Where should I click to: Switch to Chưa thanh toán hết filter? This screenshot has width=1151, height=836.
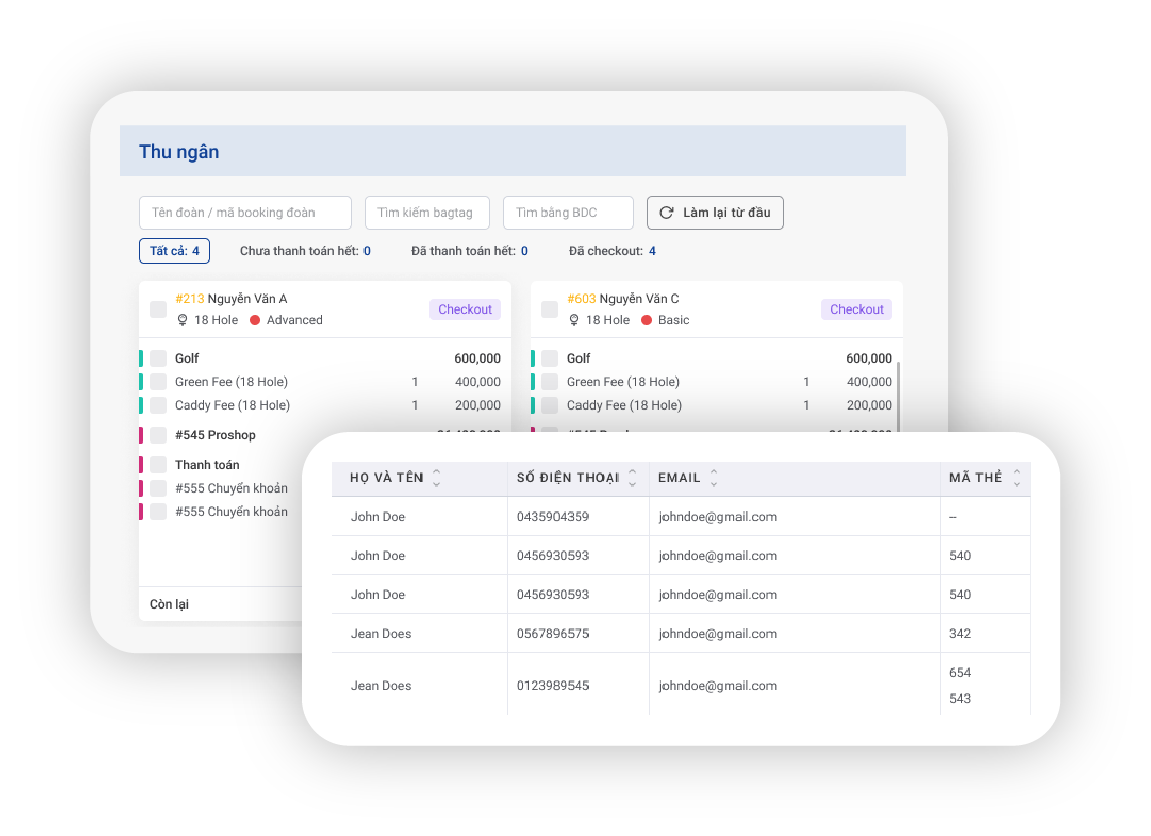click(x=305, y=251)
